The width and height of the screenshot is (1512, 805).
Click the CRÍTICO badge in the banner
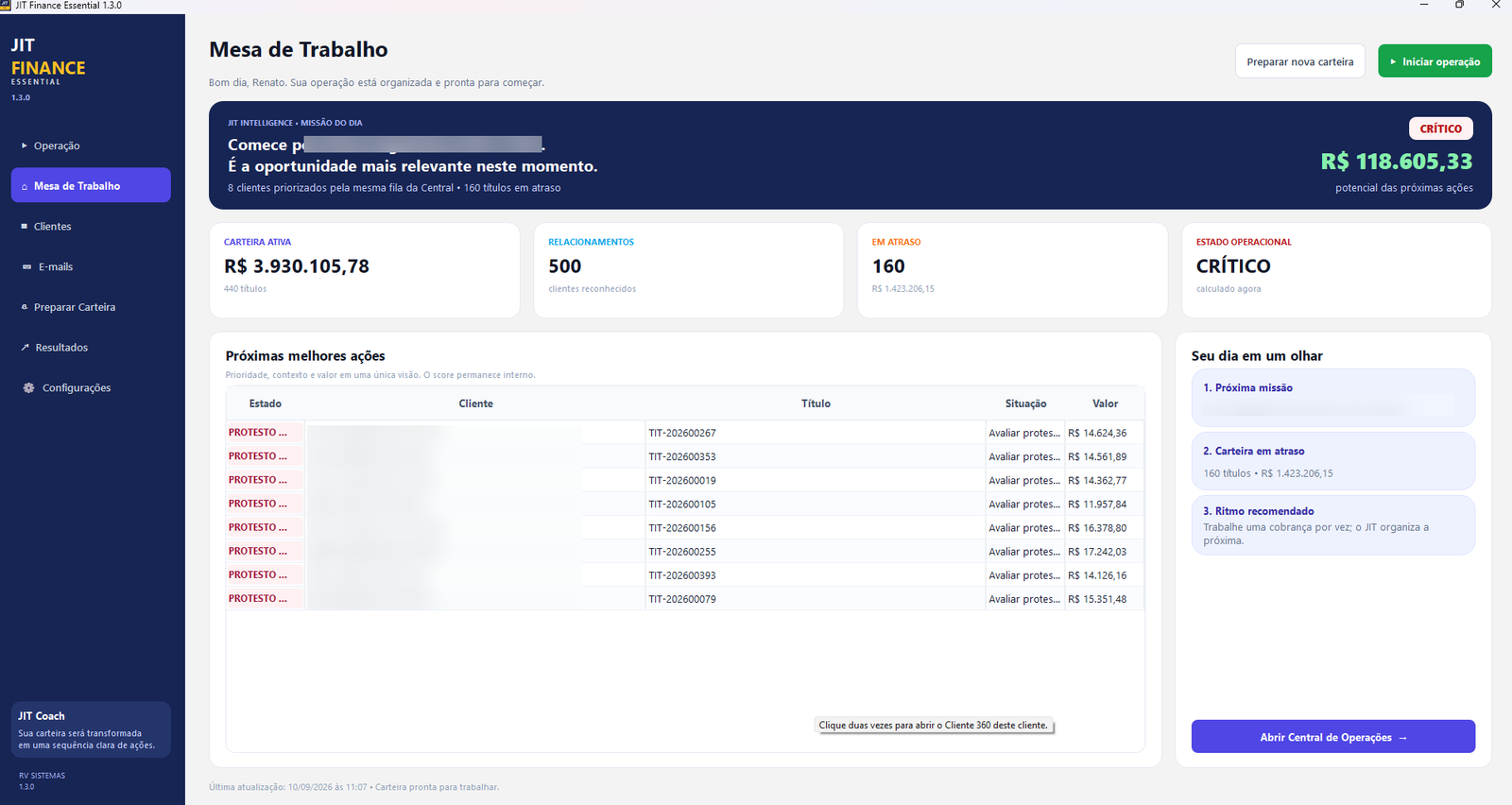[x=1440, y=128]
